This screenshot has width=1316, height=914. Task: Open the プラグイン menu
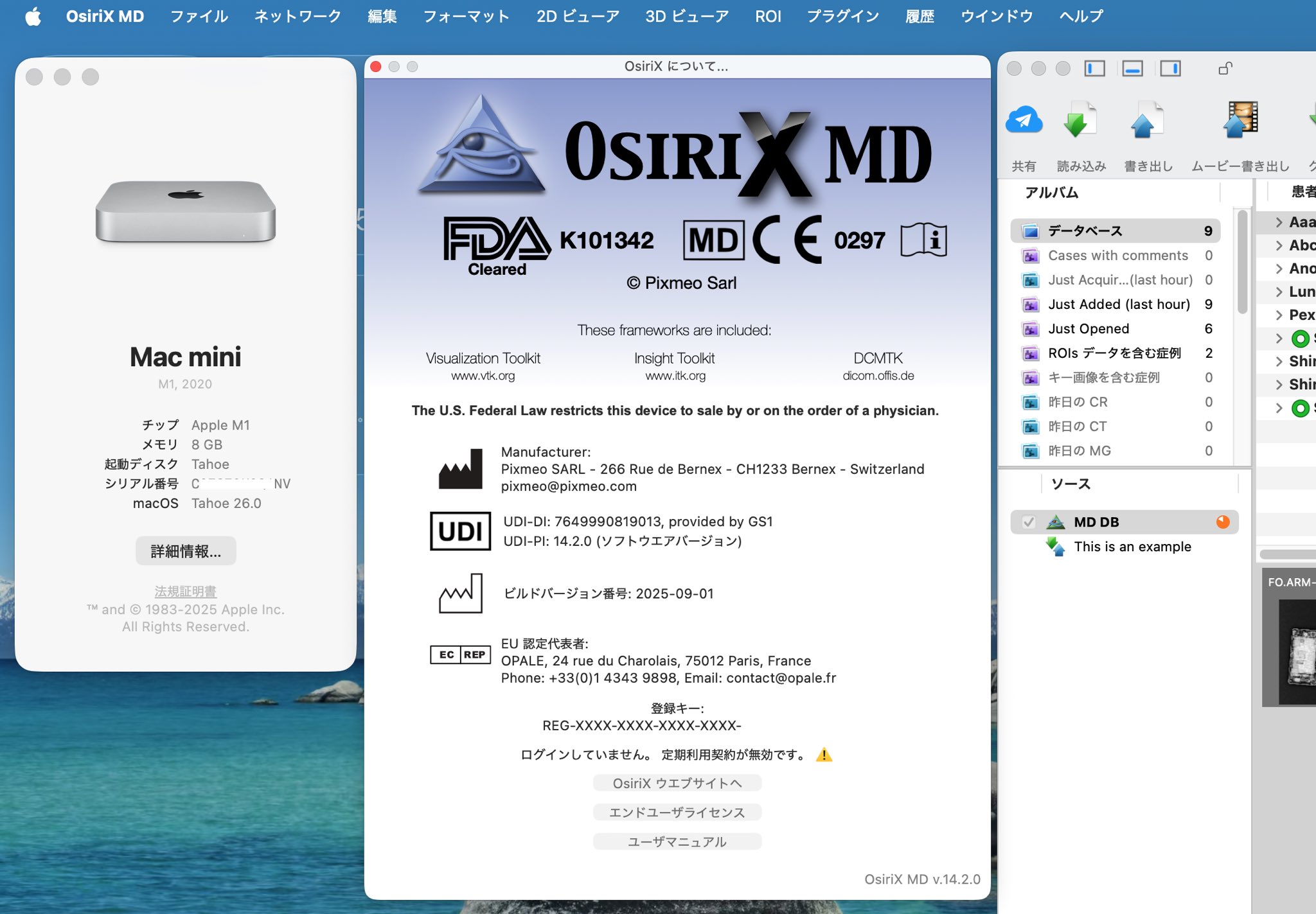(842, 17)
